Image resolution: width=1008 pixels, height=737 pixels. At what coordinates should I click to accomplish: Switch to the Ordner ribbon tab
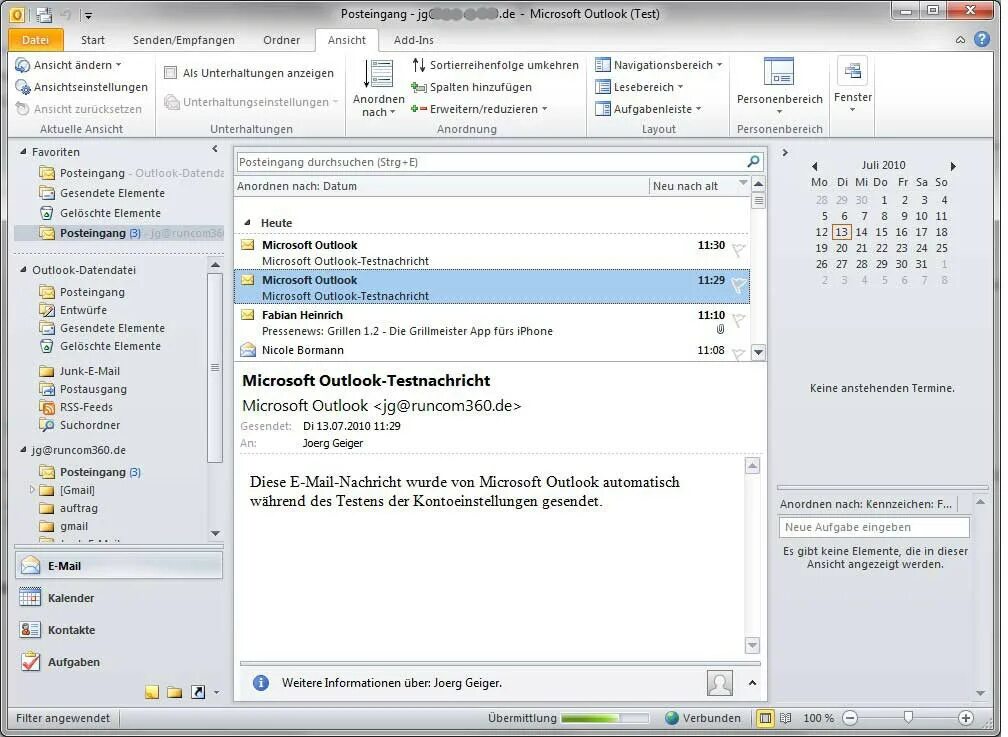click(282, 40)
